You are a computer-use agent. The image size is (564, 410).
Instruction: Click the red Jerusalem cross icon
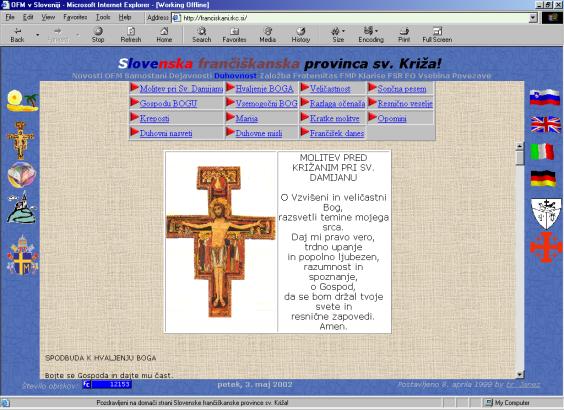(x=546, y=247)
